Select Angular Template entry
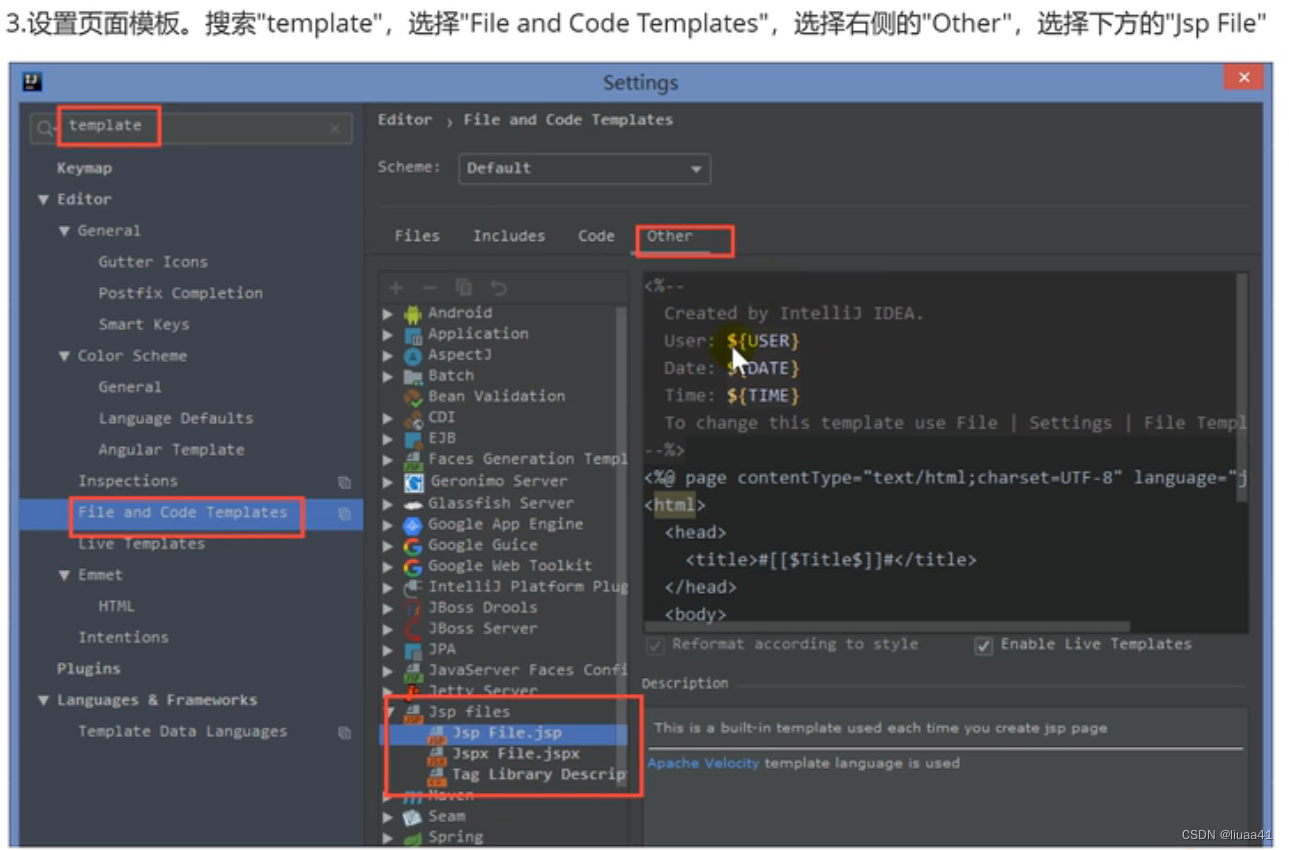Image resolution: width=1289 pixels, height=850 pixels. 171,450
